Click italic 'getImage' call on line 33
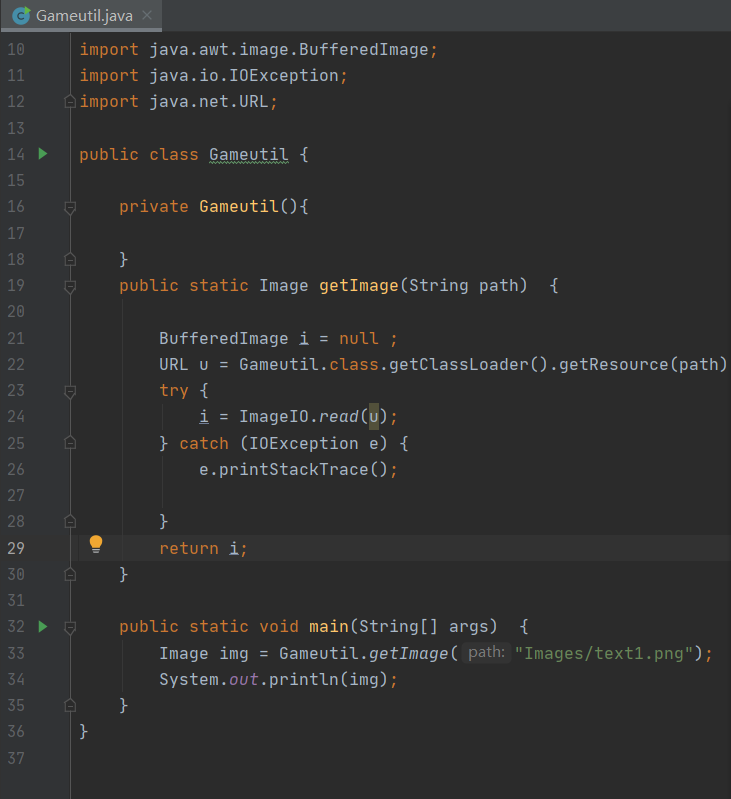The height and width of the screenshot is (799, 731). (x=409, y=653)
